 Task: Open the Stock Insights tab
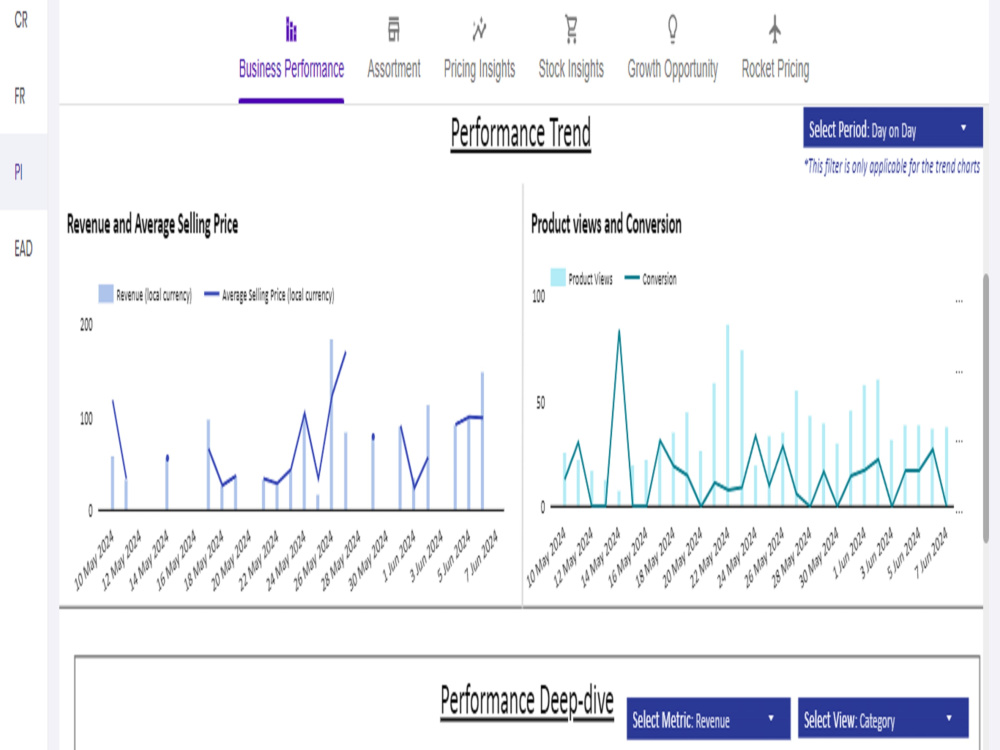tap(571, 57)
